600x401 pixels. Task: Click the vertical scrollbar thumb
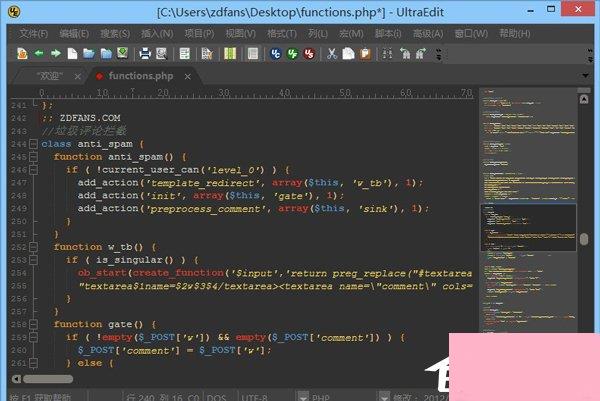click(x=584, y=239)
